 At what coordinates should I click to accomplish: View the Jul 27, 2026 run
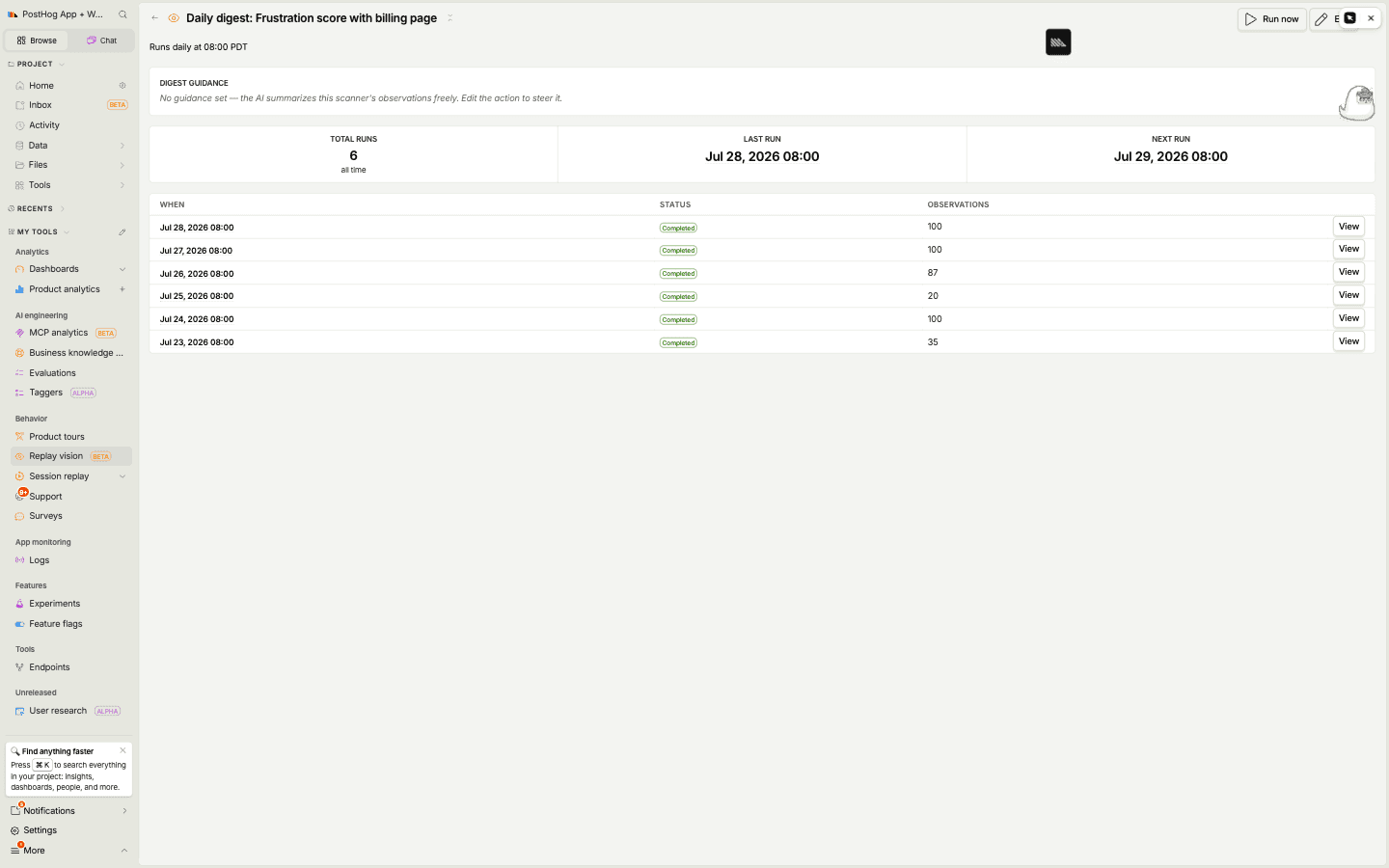coord(1348,249)
